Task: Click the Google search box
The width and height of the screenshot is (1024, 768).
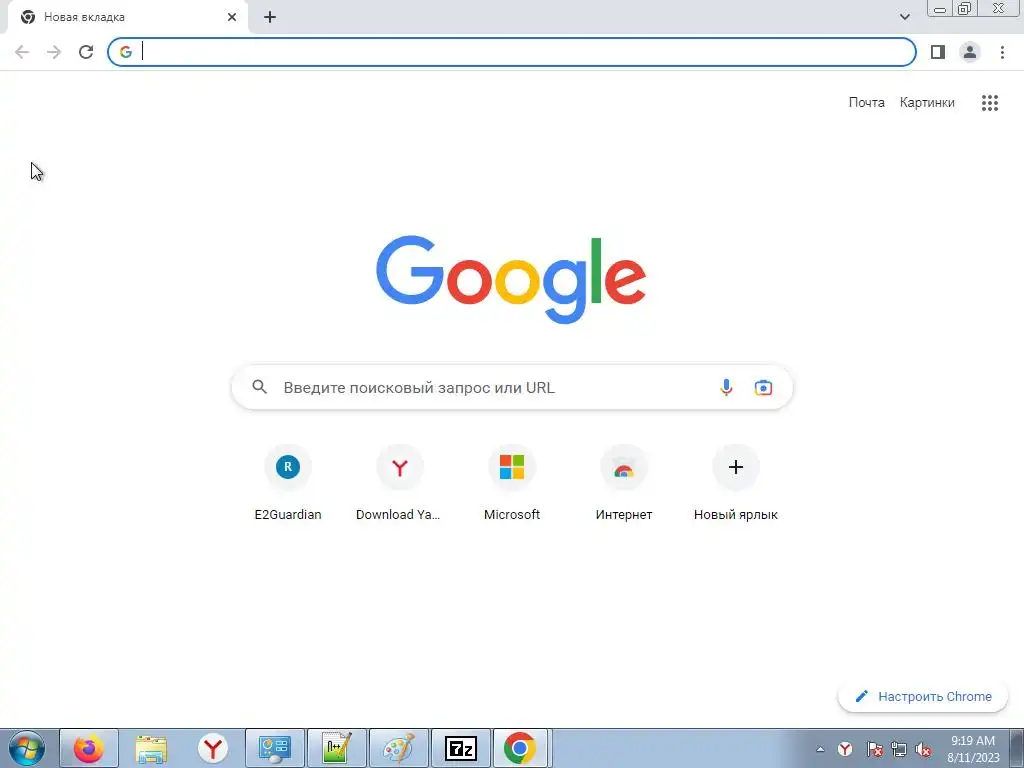Action: [x=512, y=387]
